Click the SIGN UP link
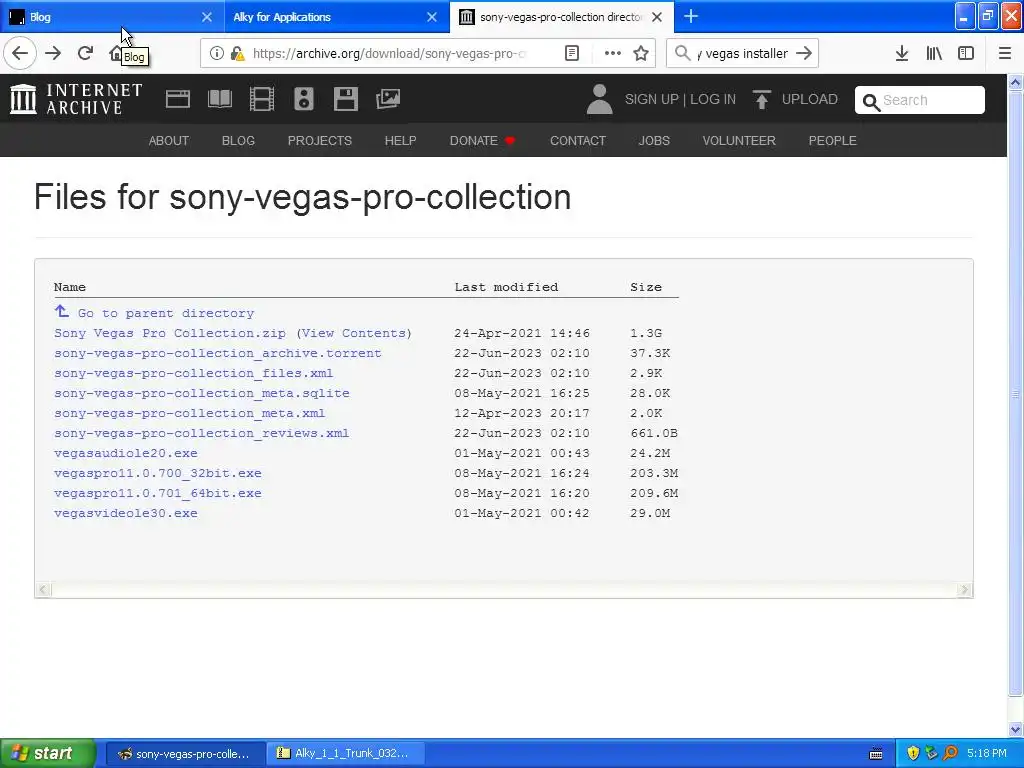 (x=652, y=99)
